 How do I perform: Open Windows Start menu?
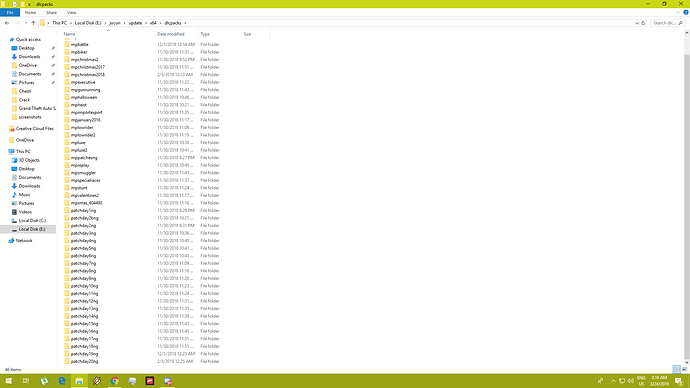tap(8, 381)
